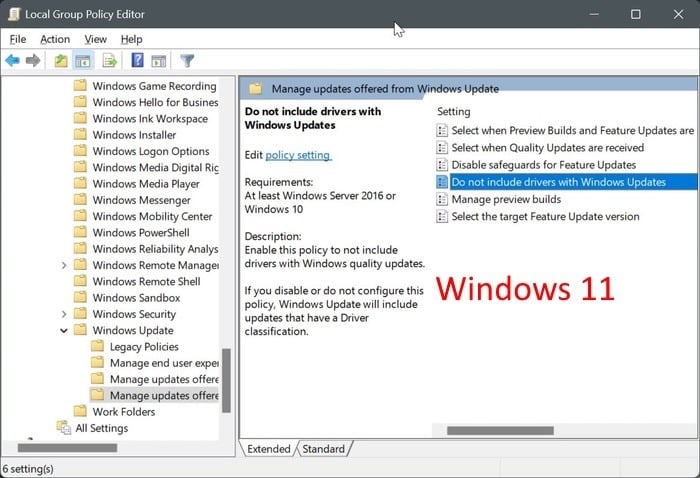Collapse the Windows Update node
Viewport: 700px width, 478px height.
click(x=64, y=330)
